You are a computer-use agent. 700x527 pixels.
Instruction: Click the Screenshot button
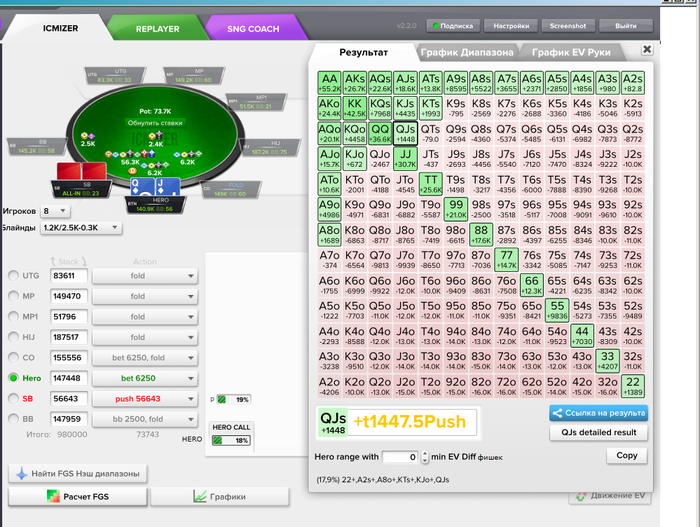point(567,26)
